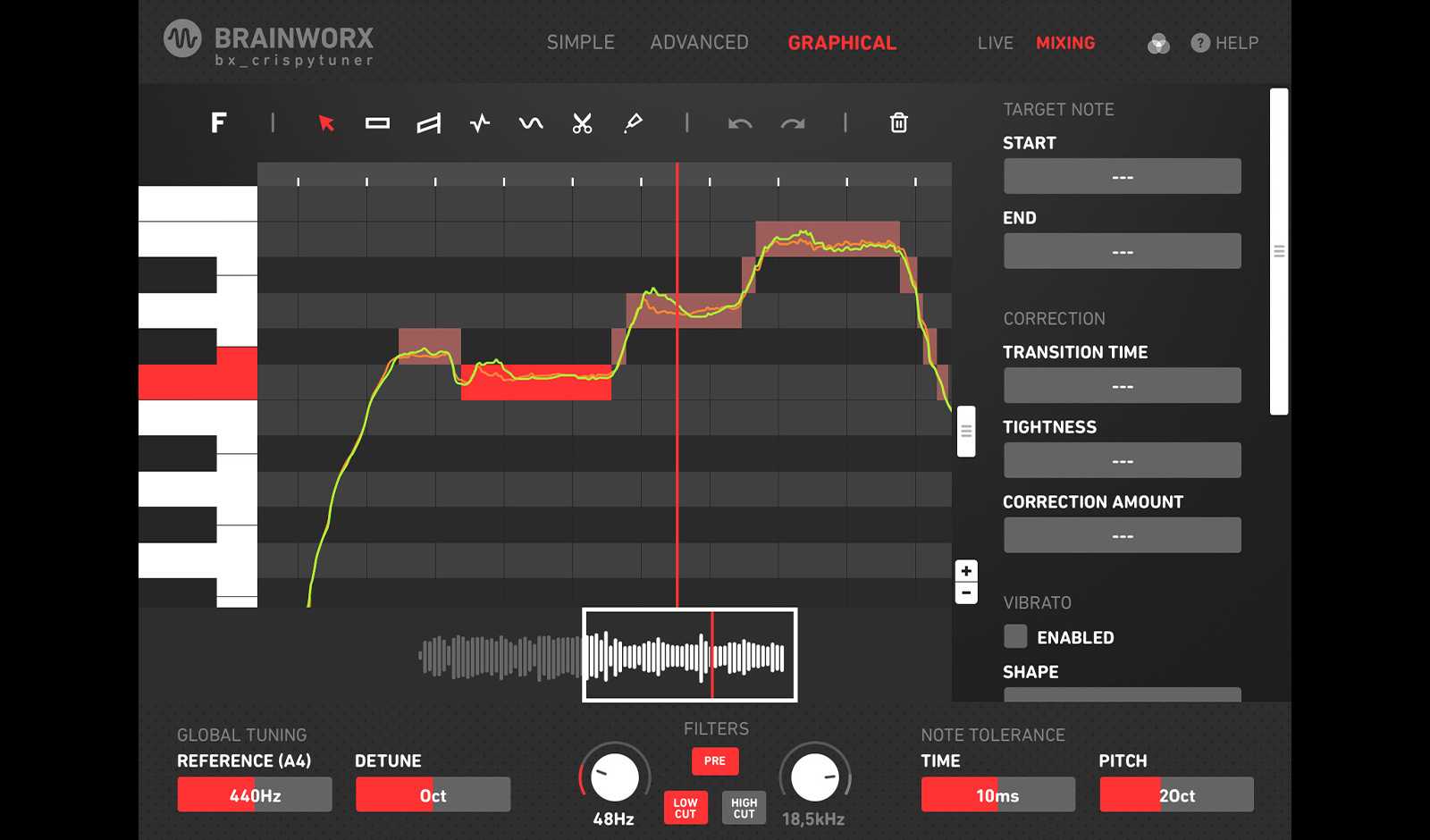Open the Correction Amount selector

(x=1122, y=534)
